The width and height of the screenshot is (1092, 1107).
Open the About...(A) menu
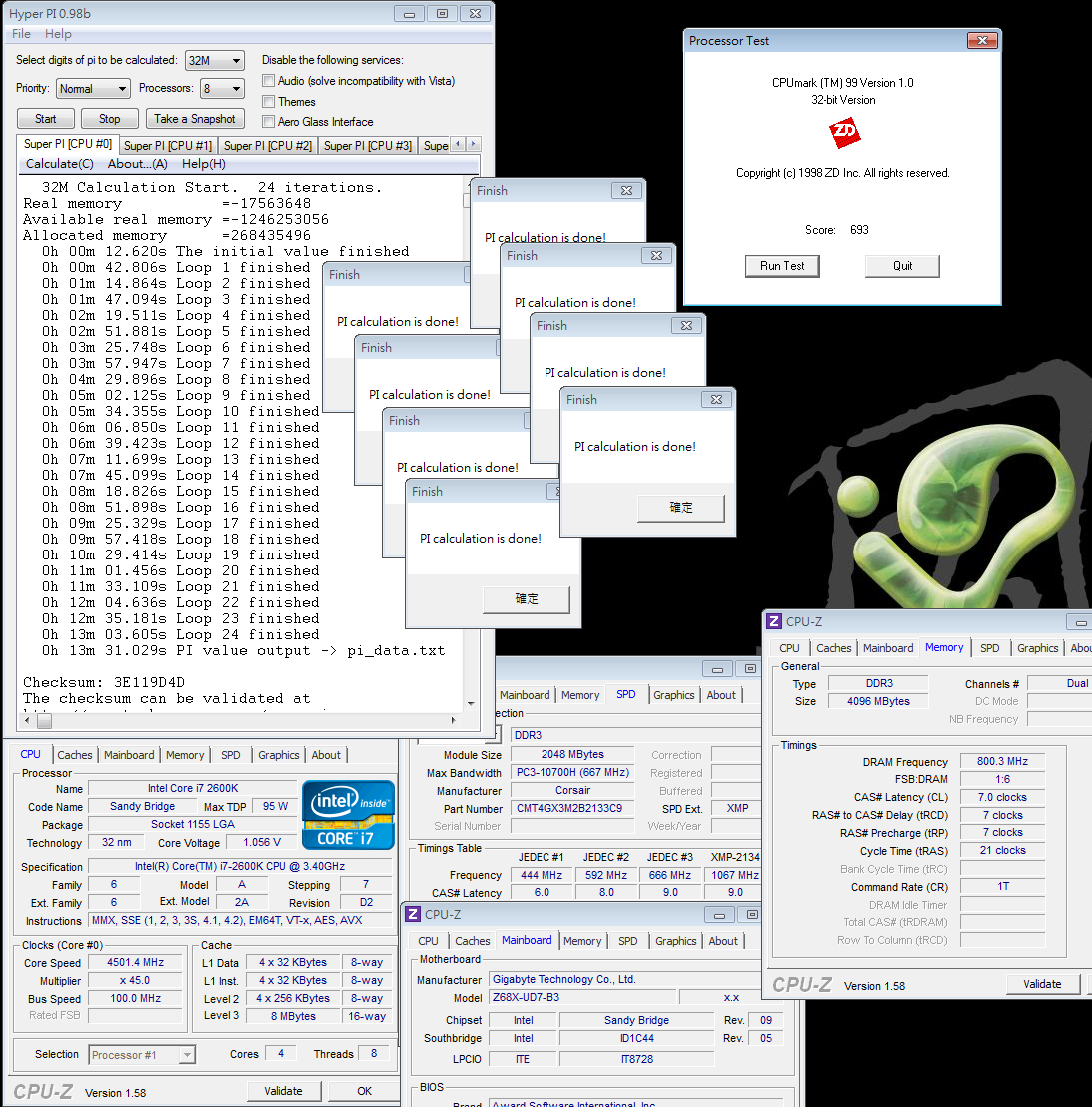(138, 164)
